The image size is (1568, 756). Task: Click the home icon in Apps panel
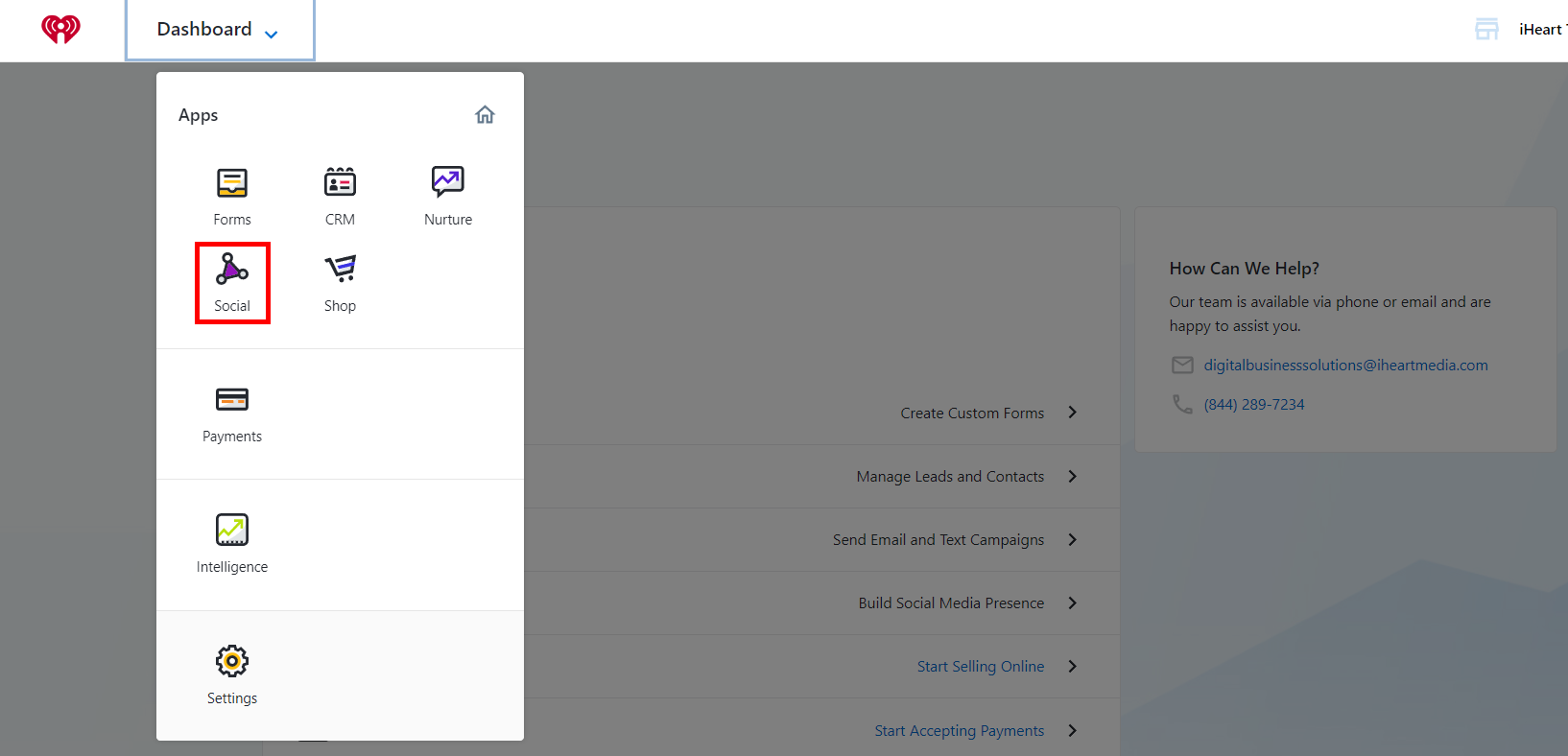[486, 115]
